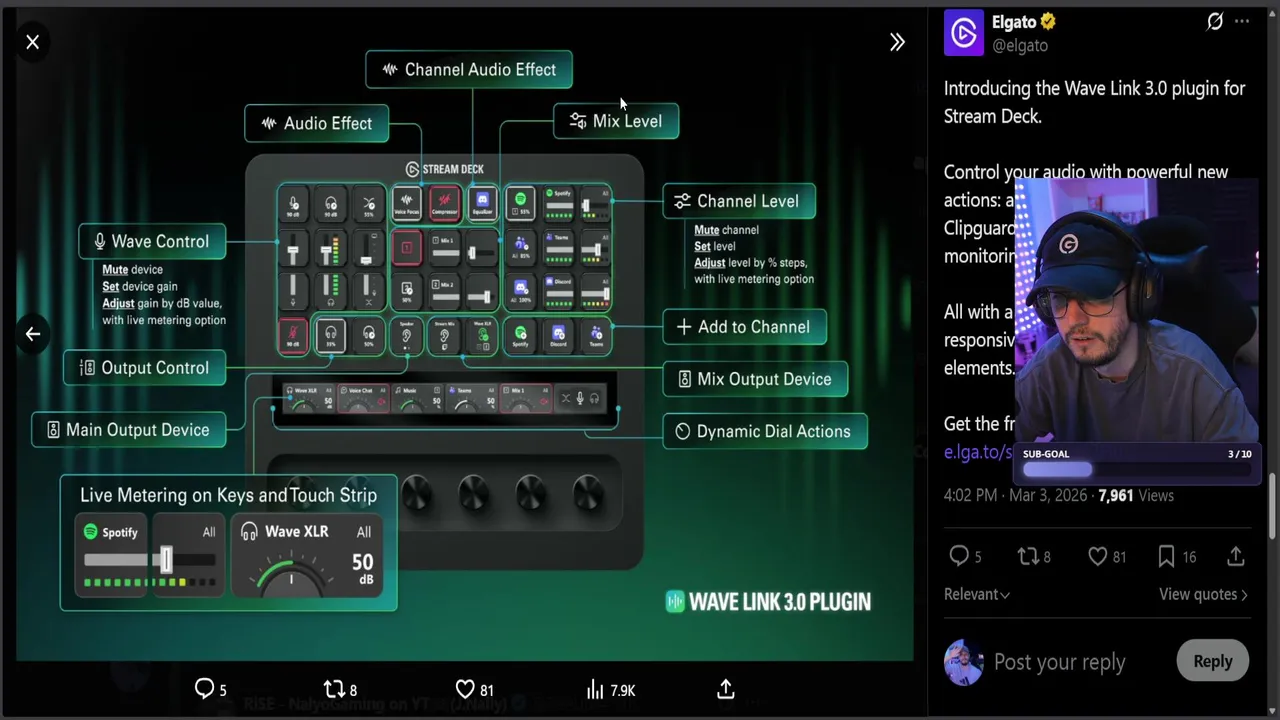The height and width of the screenshot is (720, 1280).
Task: Open the Elgato profile avatar
Action: [x=964, y=32]
